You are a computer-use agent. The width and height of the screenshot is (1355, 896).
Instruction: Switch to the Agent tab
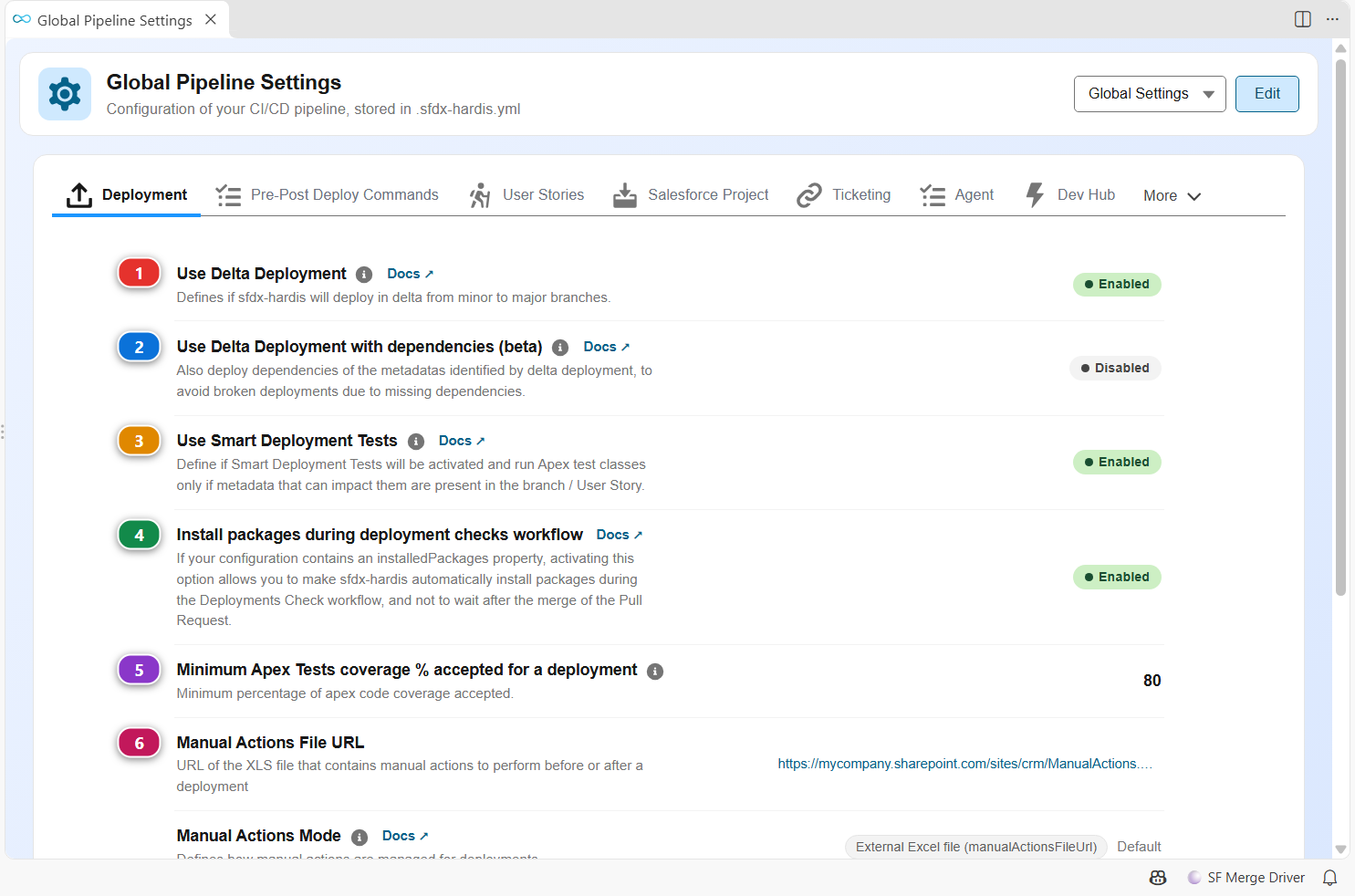[x=957, y=195]
